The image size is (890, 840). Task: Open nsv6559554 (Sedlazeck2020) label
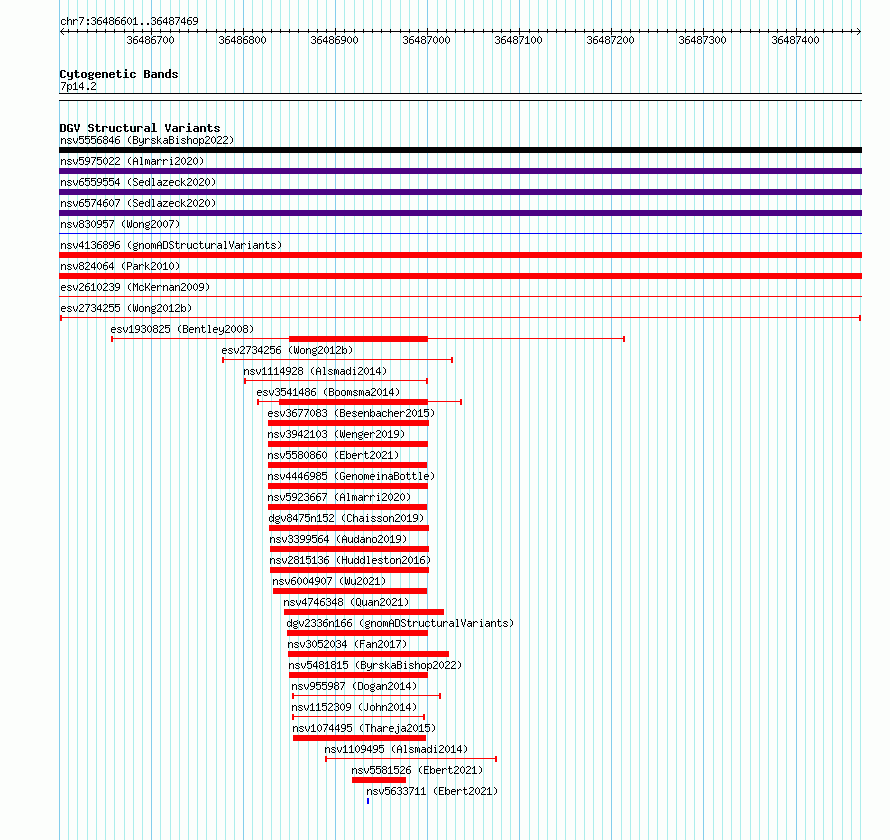coord(138,182)
